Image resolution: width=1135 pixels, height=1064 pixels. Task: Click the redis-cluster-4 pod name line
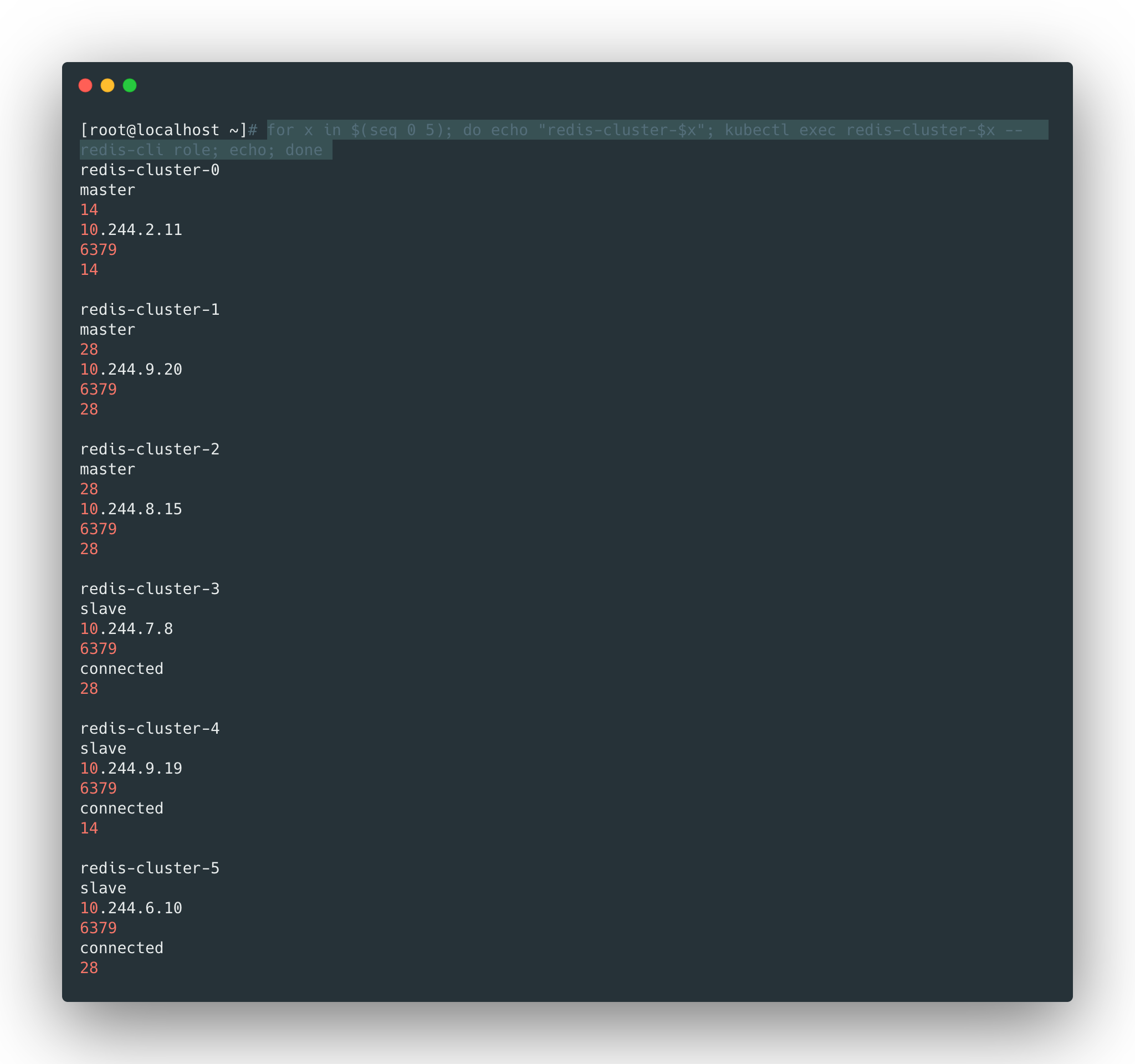click(150, 729)
